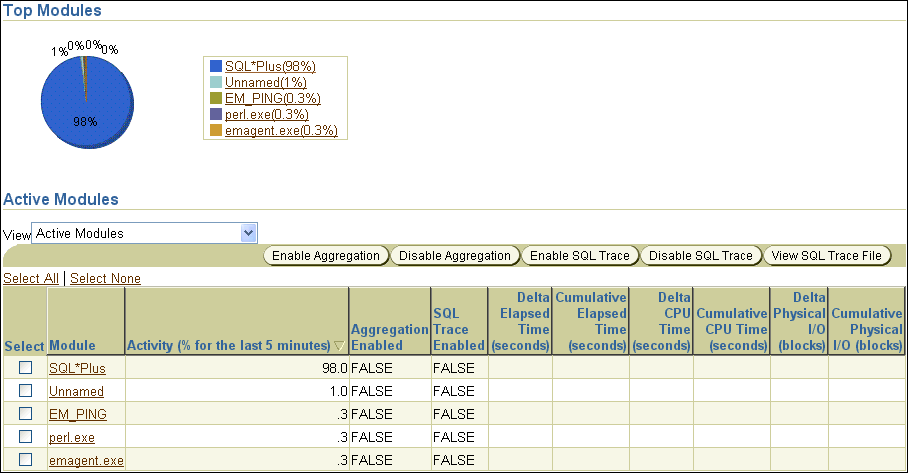
Task: Open the EM_PING module link in table
Action: pyautogui.click(x=78, y=414)
